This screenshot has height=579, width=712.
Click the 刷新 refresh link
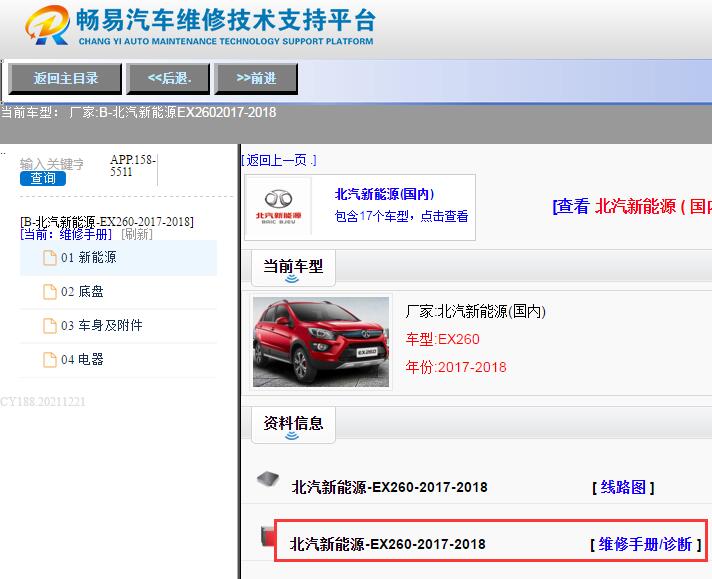point(137,234)
